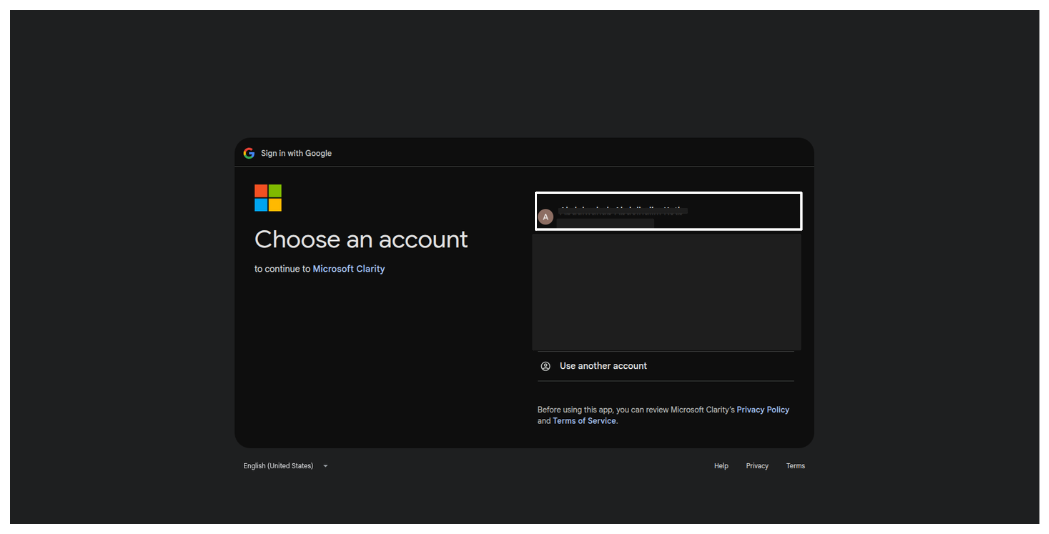Screen dimensions: 1049x534
Task: Open the Privacy footer link
Action: (757, 466)
